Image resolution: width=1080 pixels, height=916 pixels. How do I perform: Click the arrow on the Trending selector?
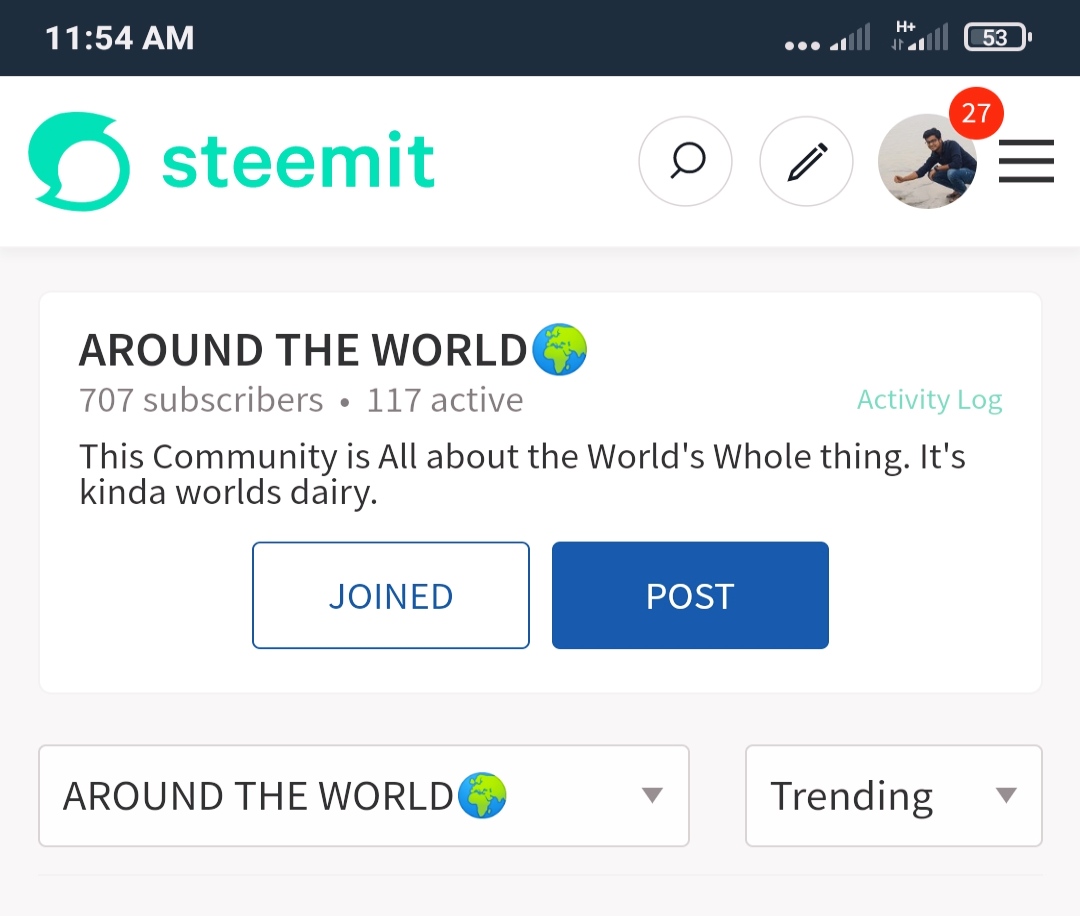pyautogui.click(x=1006, y=795)
